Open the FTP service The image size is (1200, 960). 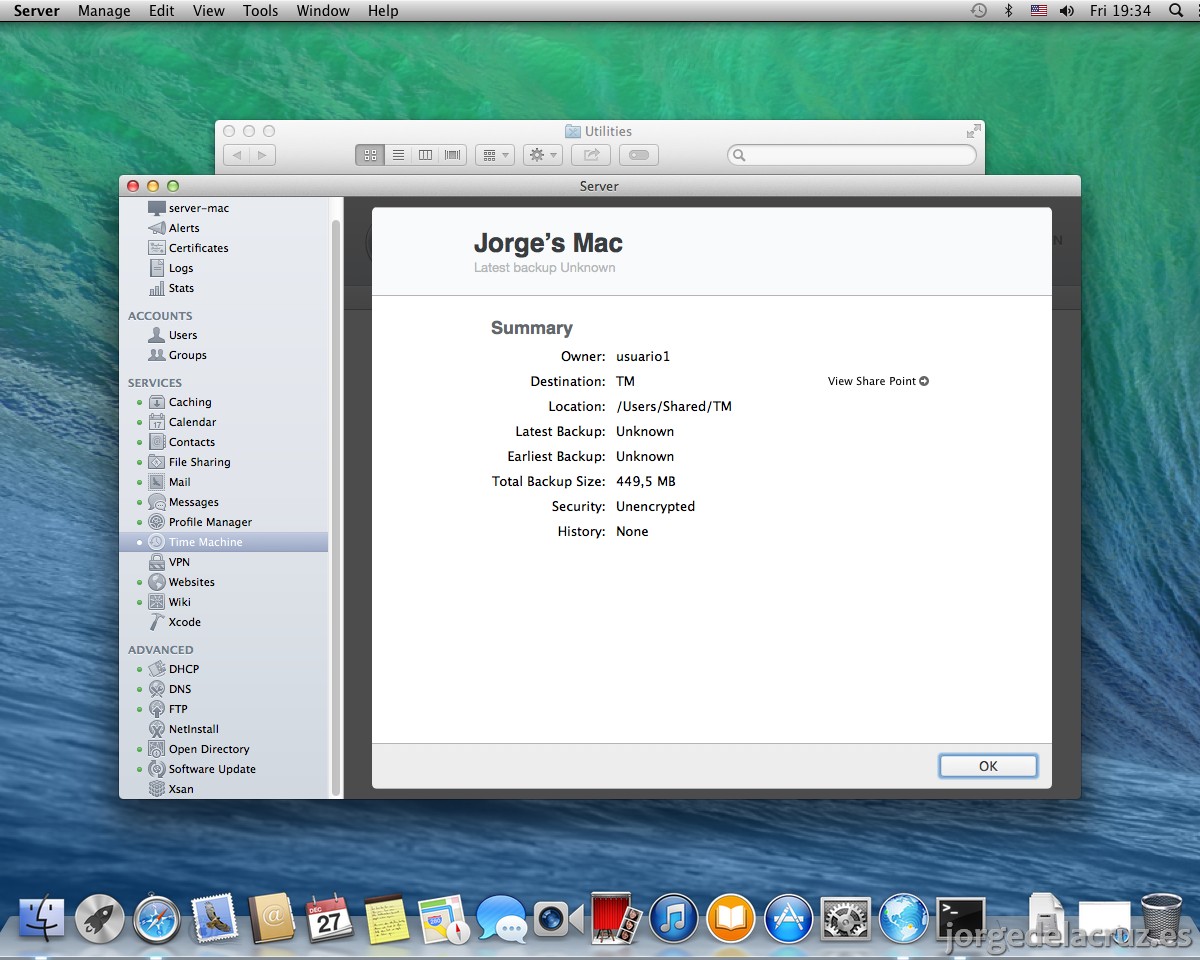tap(167, 709)
